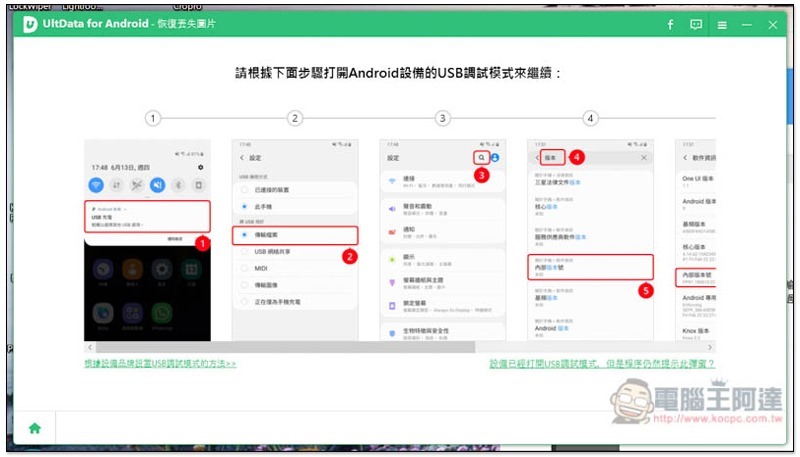
Task: Open the Facebook share icon
Action: (671, 25)
